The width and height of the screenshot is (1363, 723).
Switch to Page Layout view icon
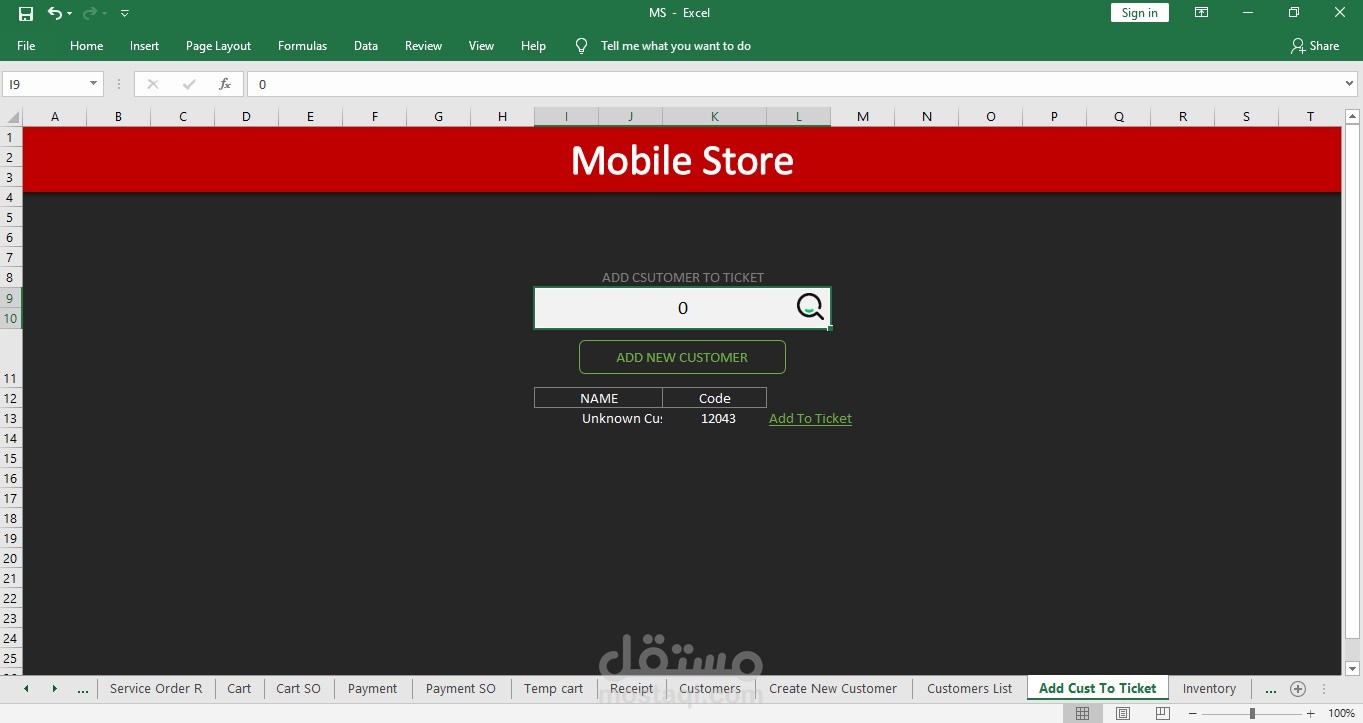tap(1123, 714)
